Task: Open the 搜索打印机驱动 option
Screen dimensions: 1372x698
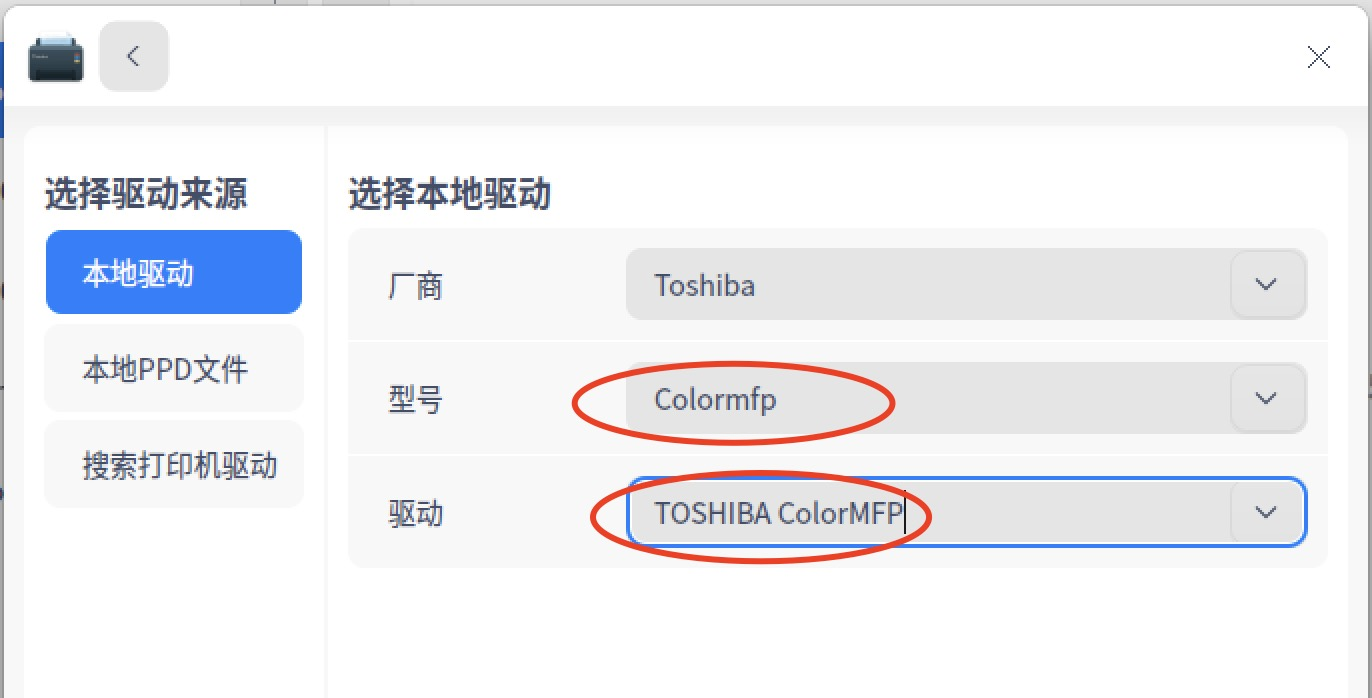Action: [x=174, y=465]
